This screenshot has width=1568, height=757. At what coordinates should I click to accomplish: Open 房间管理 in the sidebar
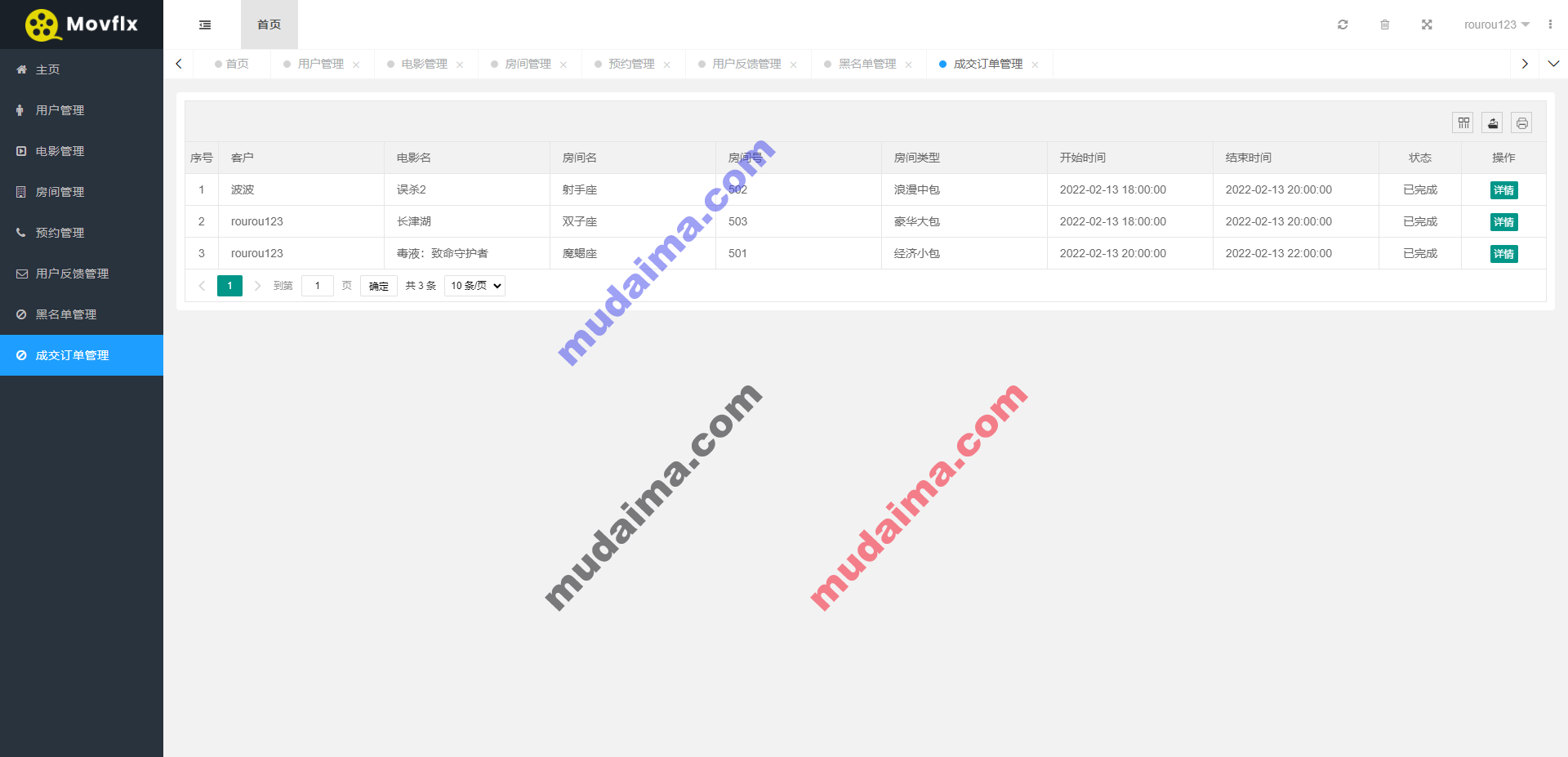tap(82, 192)
